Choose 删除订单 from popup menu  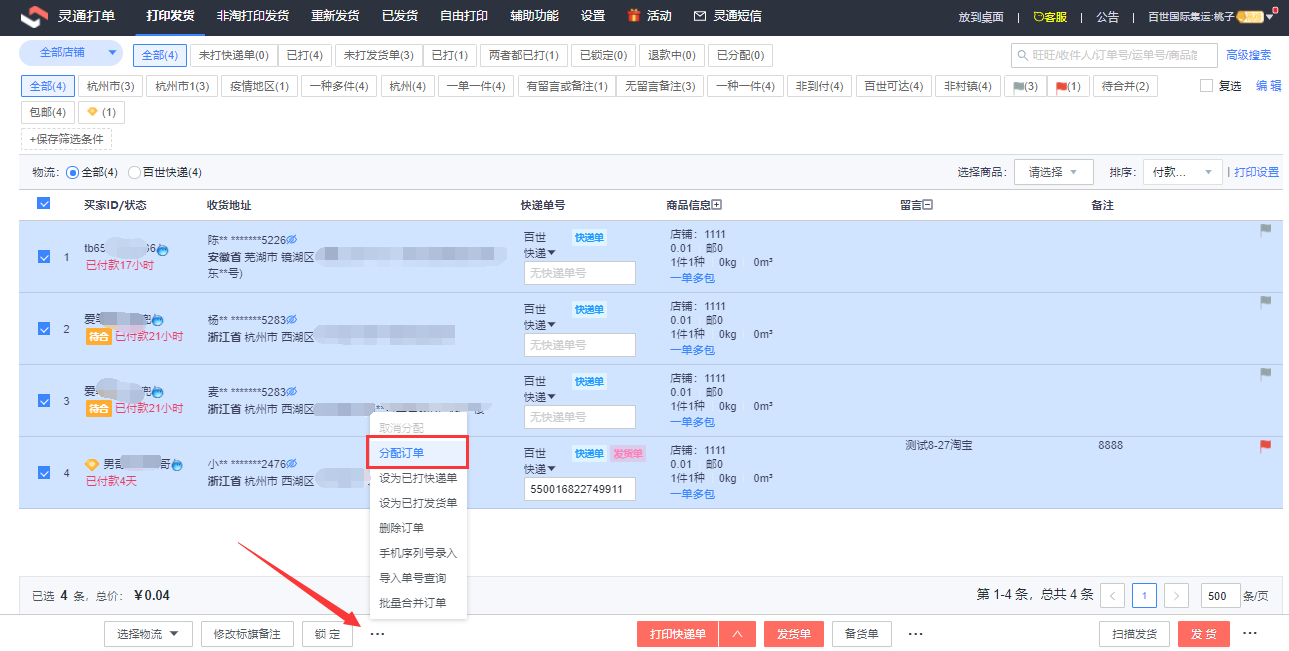pyautogui.click(x=401, y=528)
